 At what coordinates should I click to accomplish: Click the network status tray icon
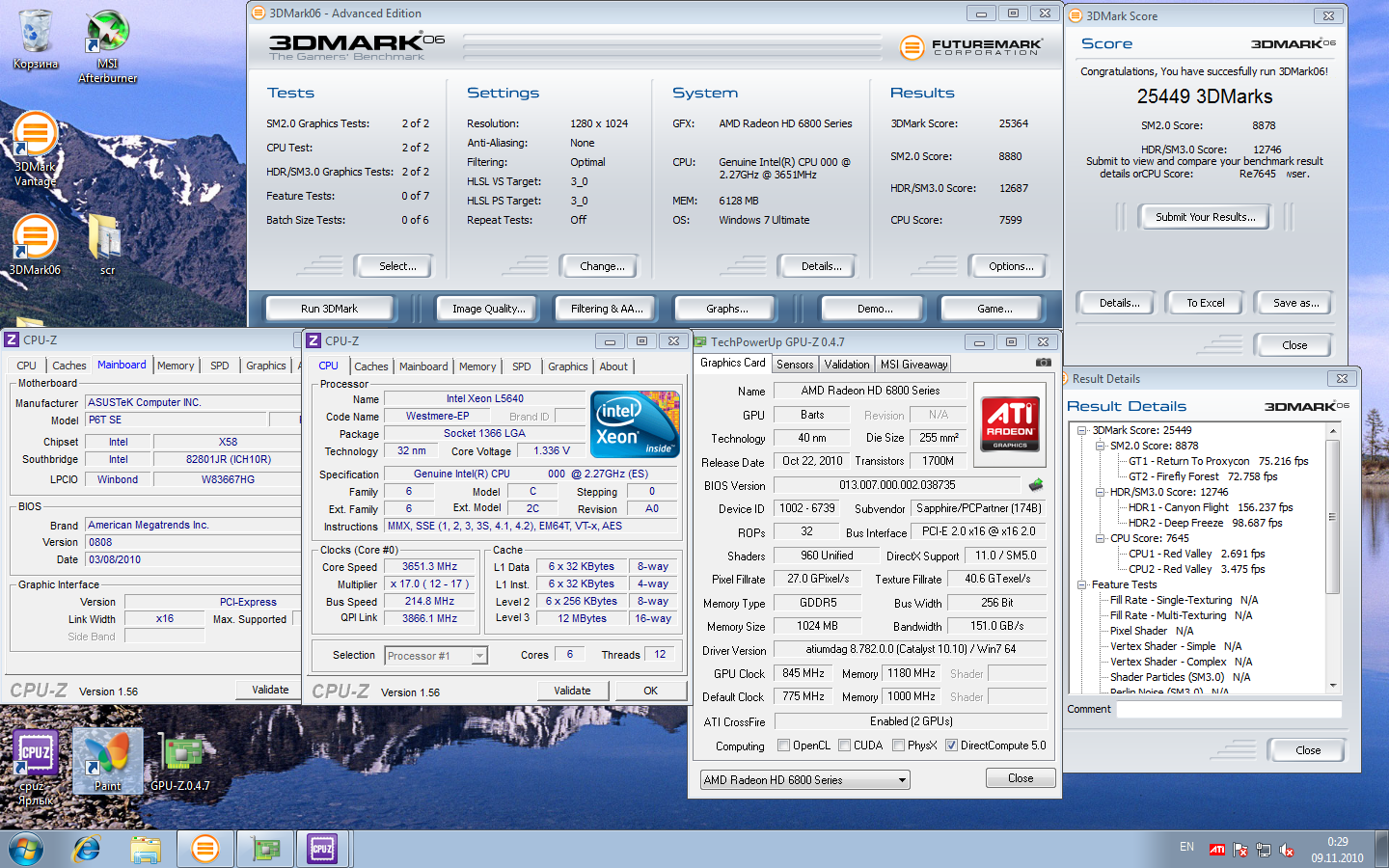point(1264,850)
